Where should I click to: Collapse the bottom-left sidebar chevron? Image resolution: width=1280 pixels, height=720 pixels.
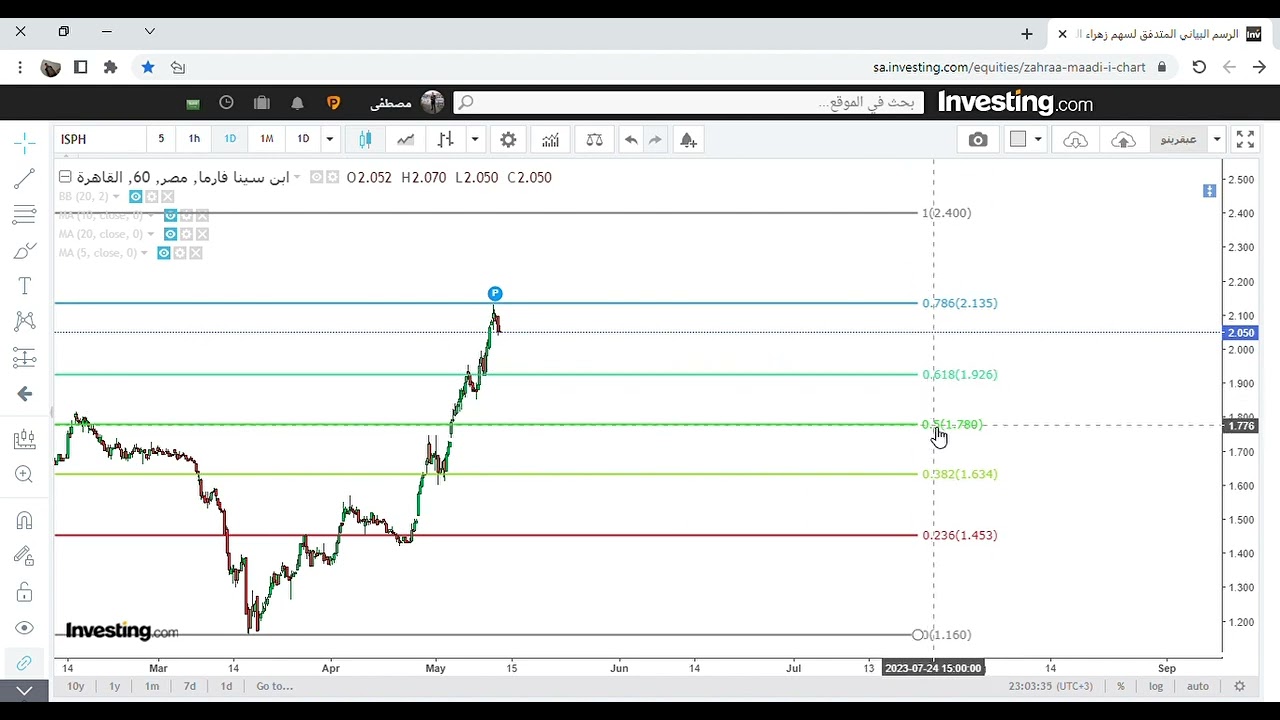pyautogui.click(x=25, y=690)
